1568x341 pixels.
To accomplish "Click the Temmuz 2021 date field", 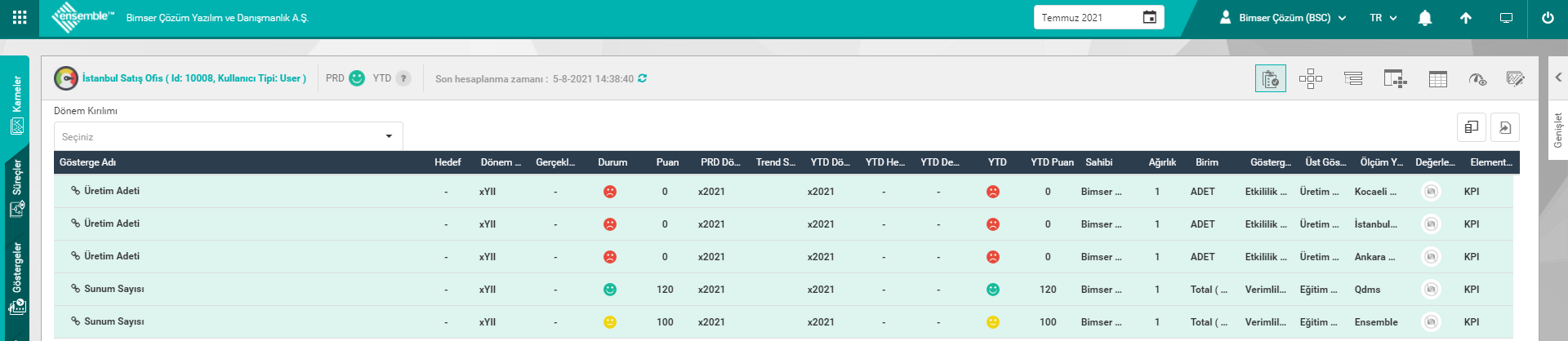I will (x=1098, y=18).
